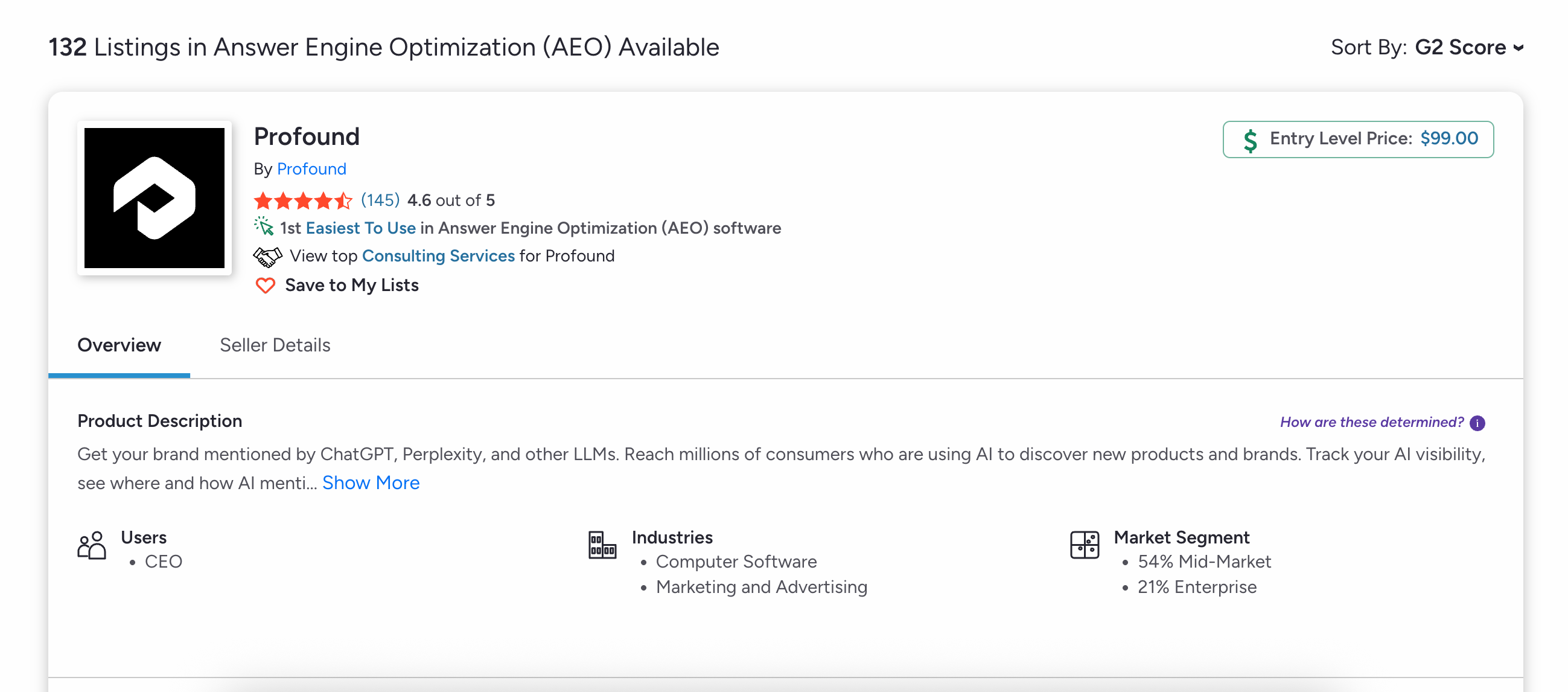Open the Profound seller link
This screenshot has height=692, width=1568.
coord(311,168)
